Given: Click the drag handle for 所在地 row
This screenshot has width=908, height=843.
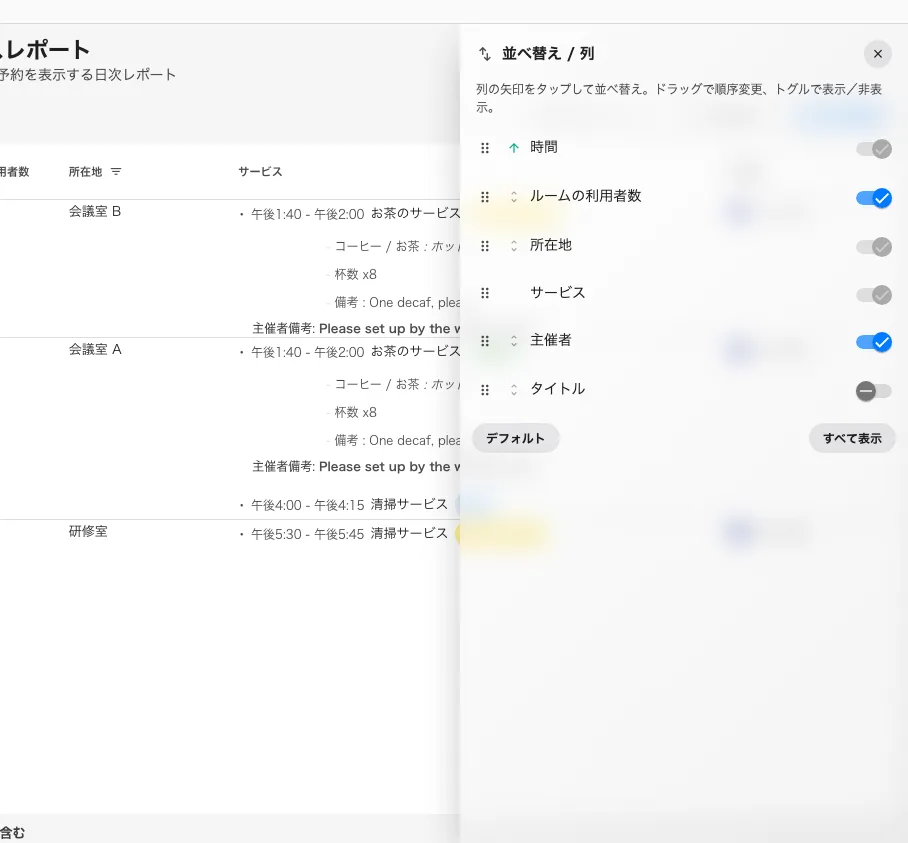Looking at the screenshot, I should [485, 246].
